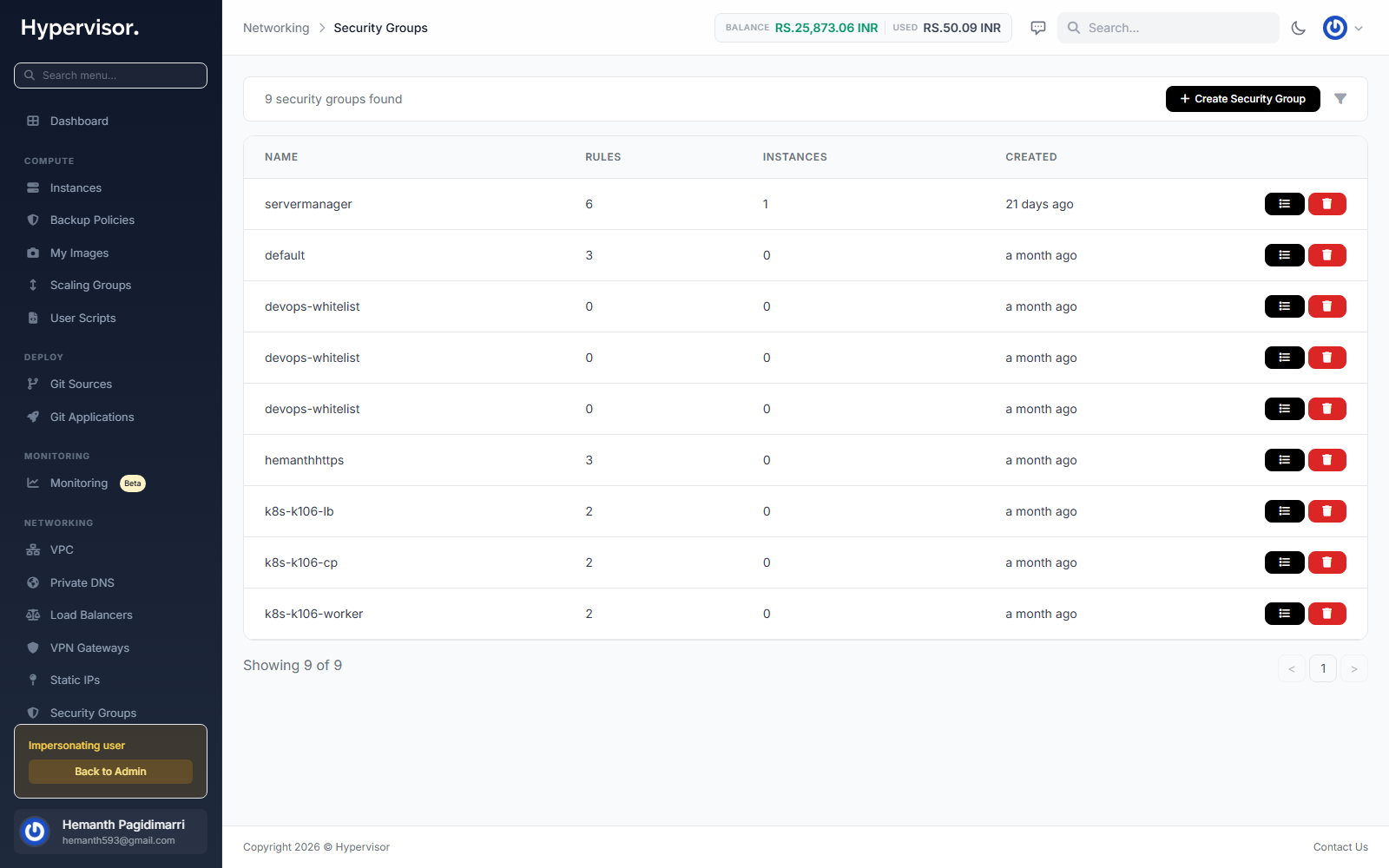The height and width of the screenshot is (868, 1389).
Task: Click the balance RS.25,873.06 INR amount
Action: [x=826, y=28]
